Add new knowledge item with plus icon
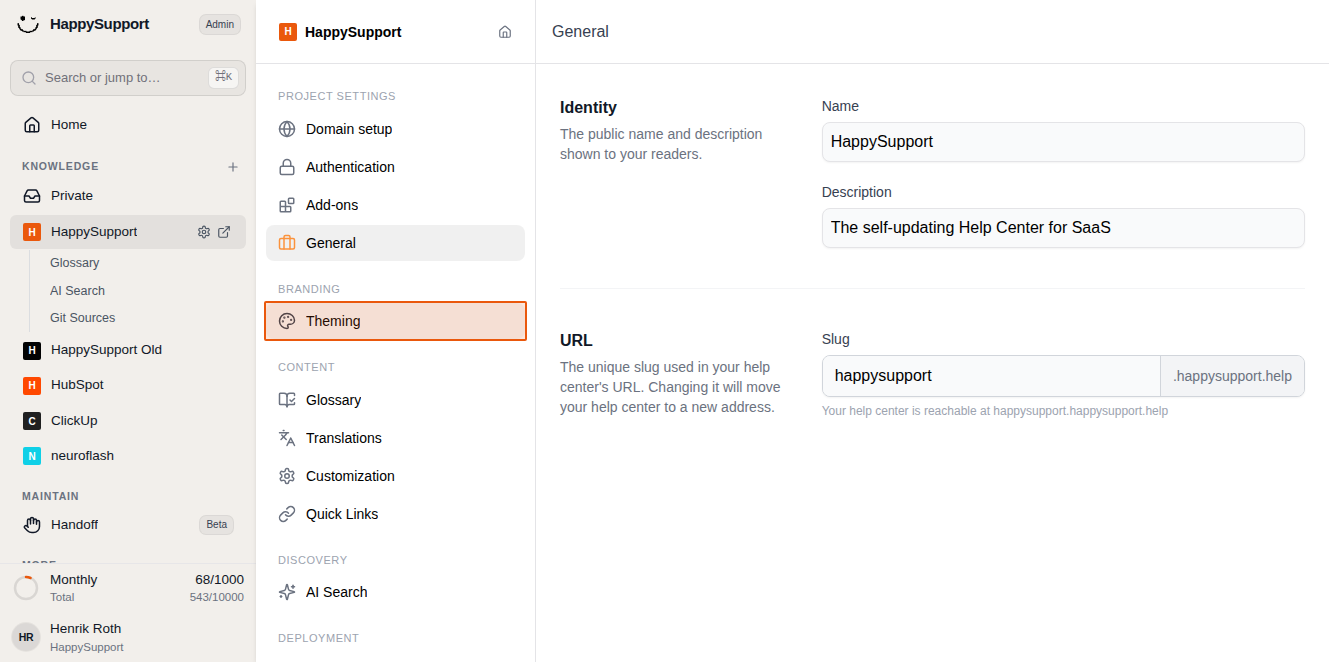Image resolution: width=1329 pixels, height=662 pixels. point(233,167)
